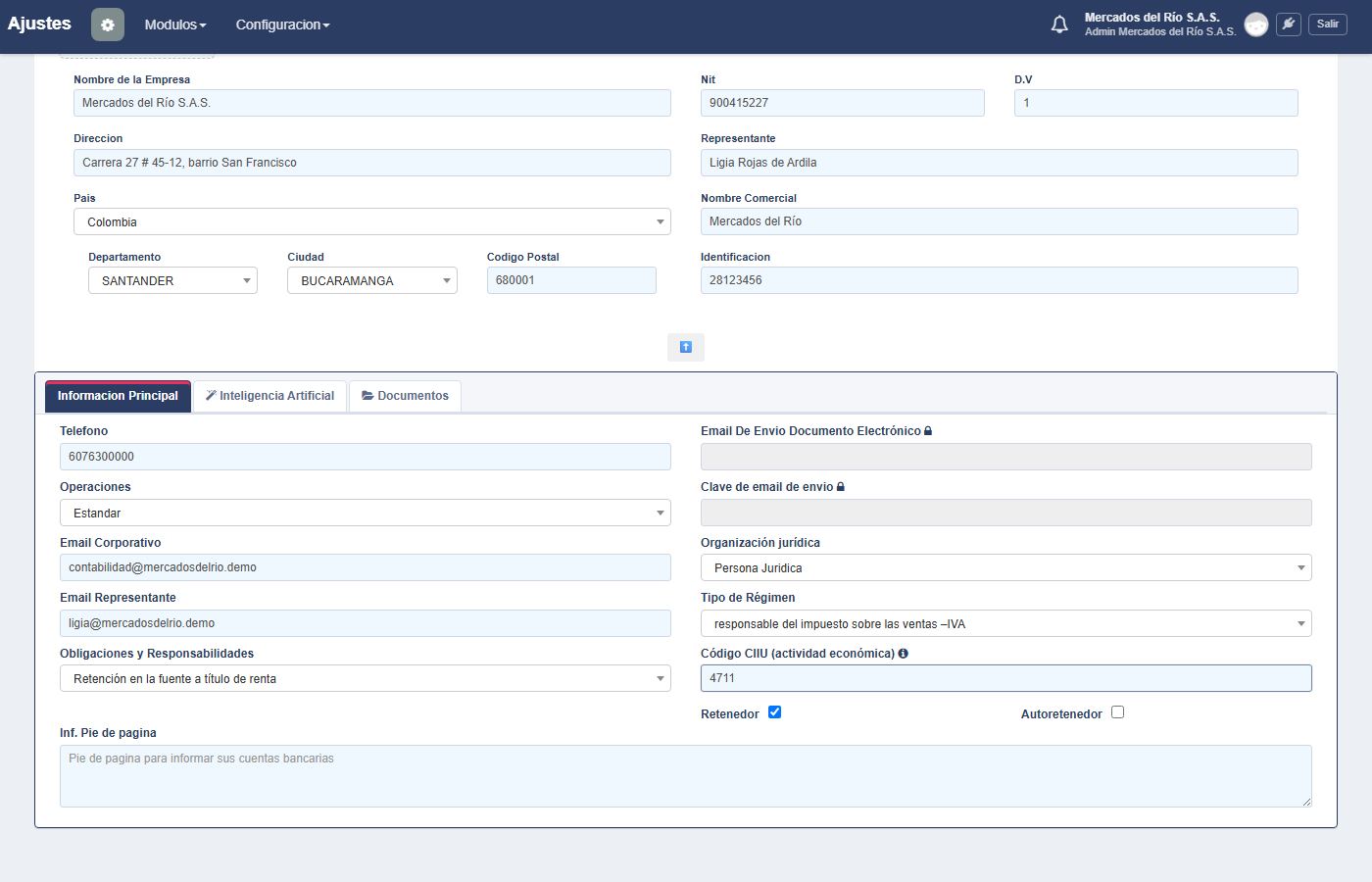Screen dimensions: 1372x882
Task: Click the Representante input field
Action: (x=1000, y=163)
